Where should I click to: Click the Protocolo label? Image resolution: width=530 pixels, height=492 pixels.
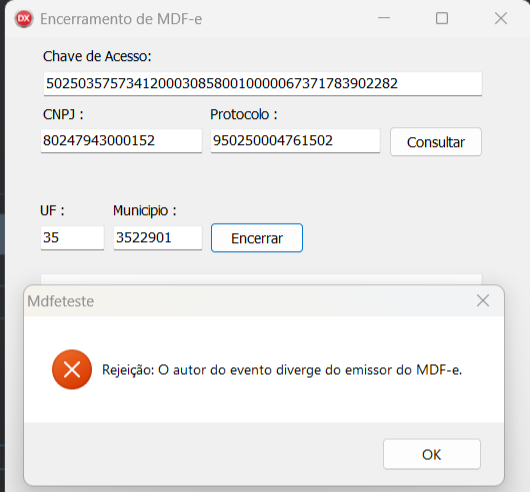click(244, 115)
